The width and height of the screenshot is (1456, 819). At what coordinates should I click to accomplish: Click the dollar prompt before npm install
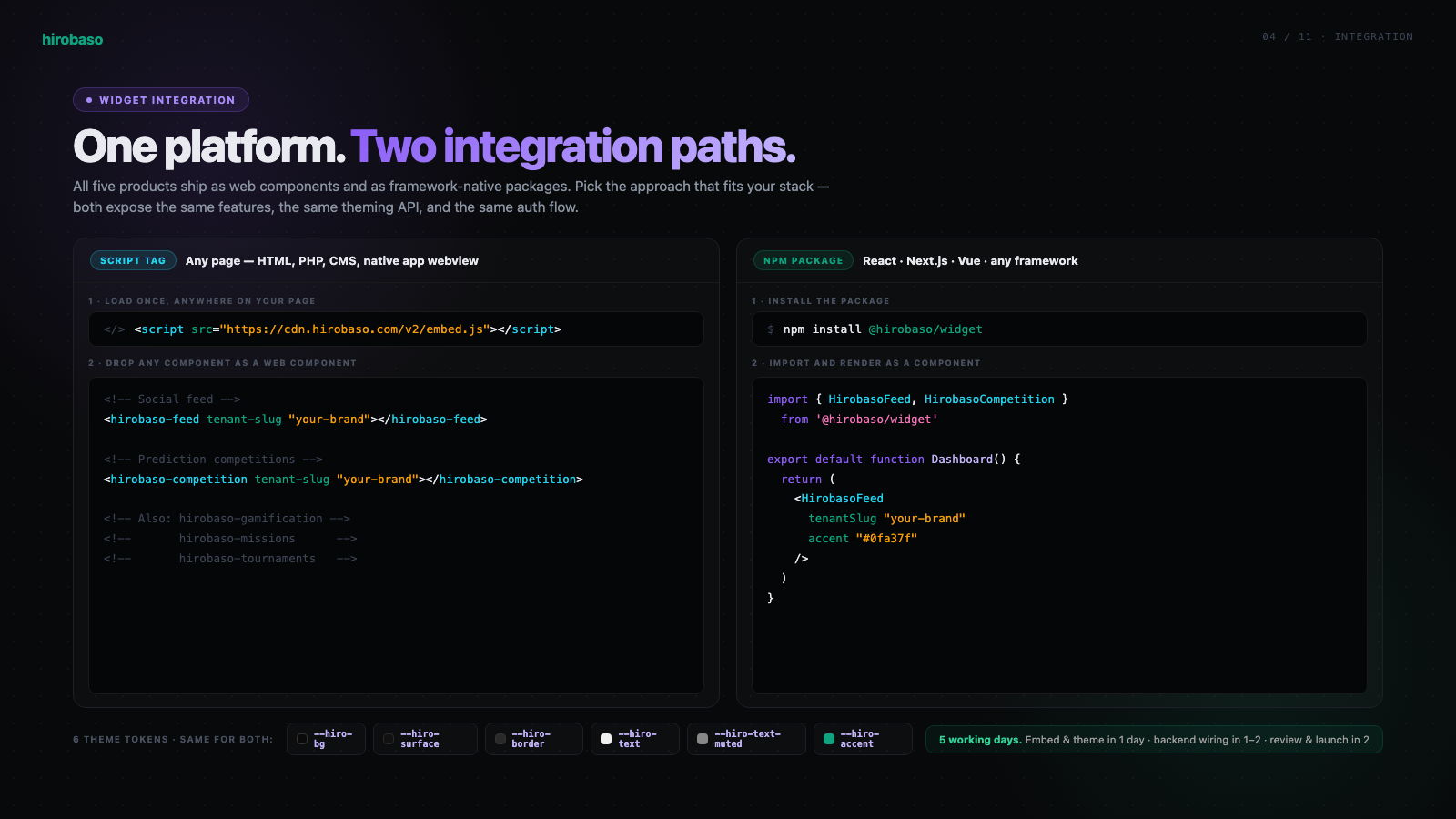[x=771, y=329]
